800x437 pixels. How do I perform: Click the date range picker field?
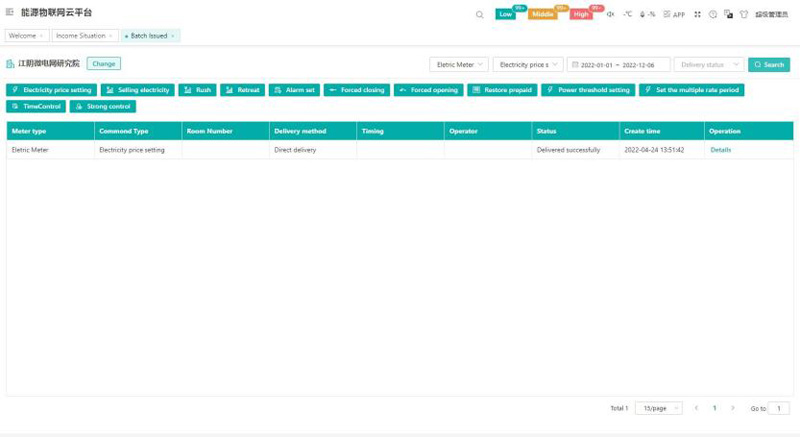click(x=618, y=64)
